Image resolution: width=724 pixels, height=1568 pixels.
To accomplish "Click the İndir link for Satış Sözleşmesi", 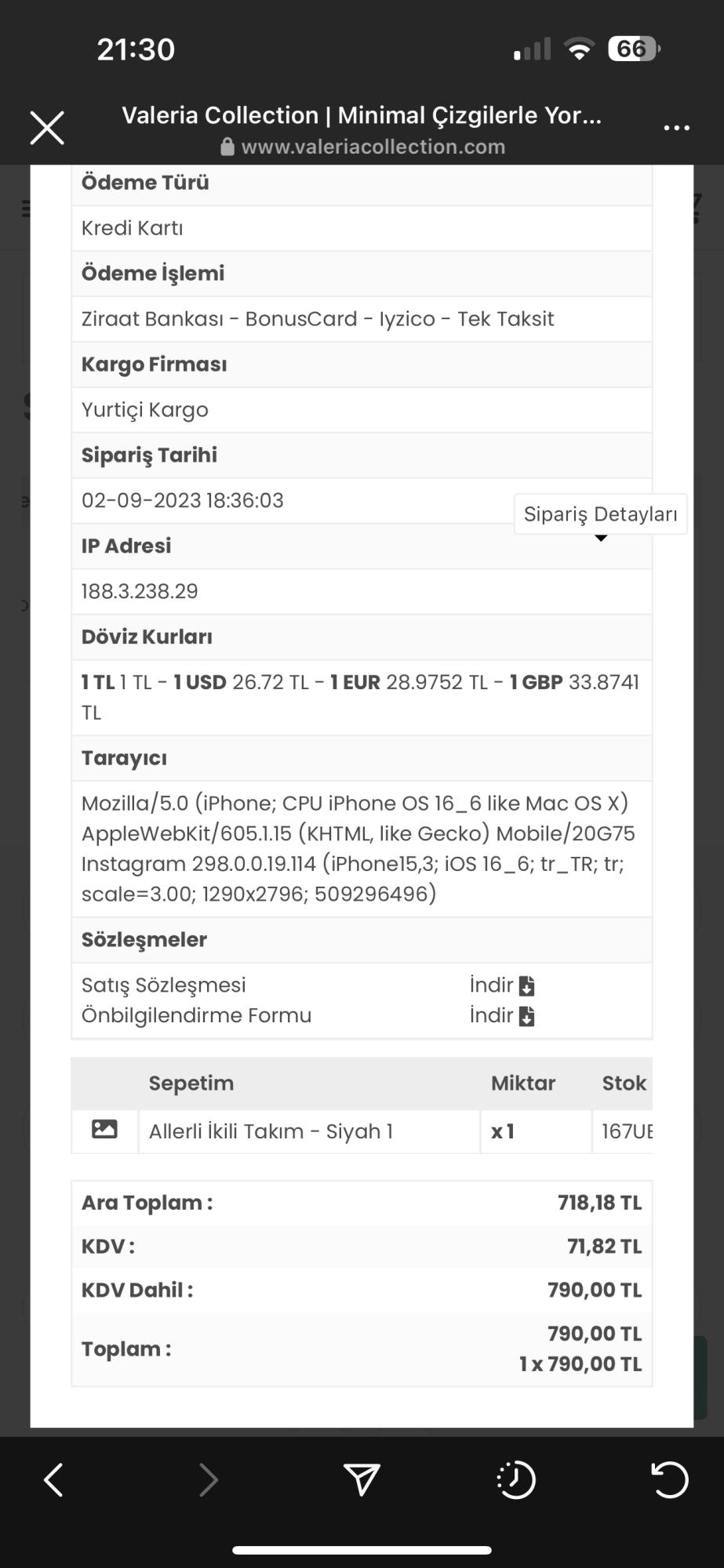I will coord(492,985).
